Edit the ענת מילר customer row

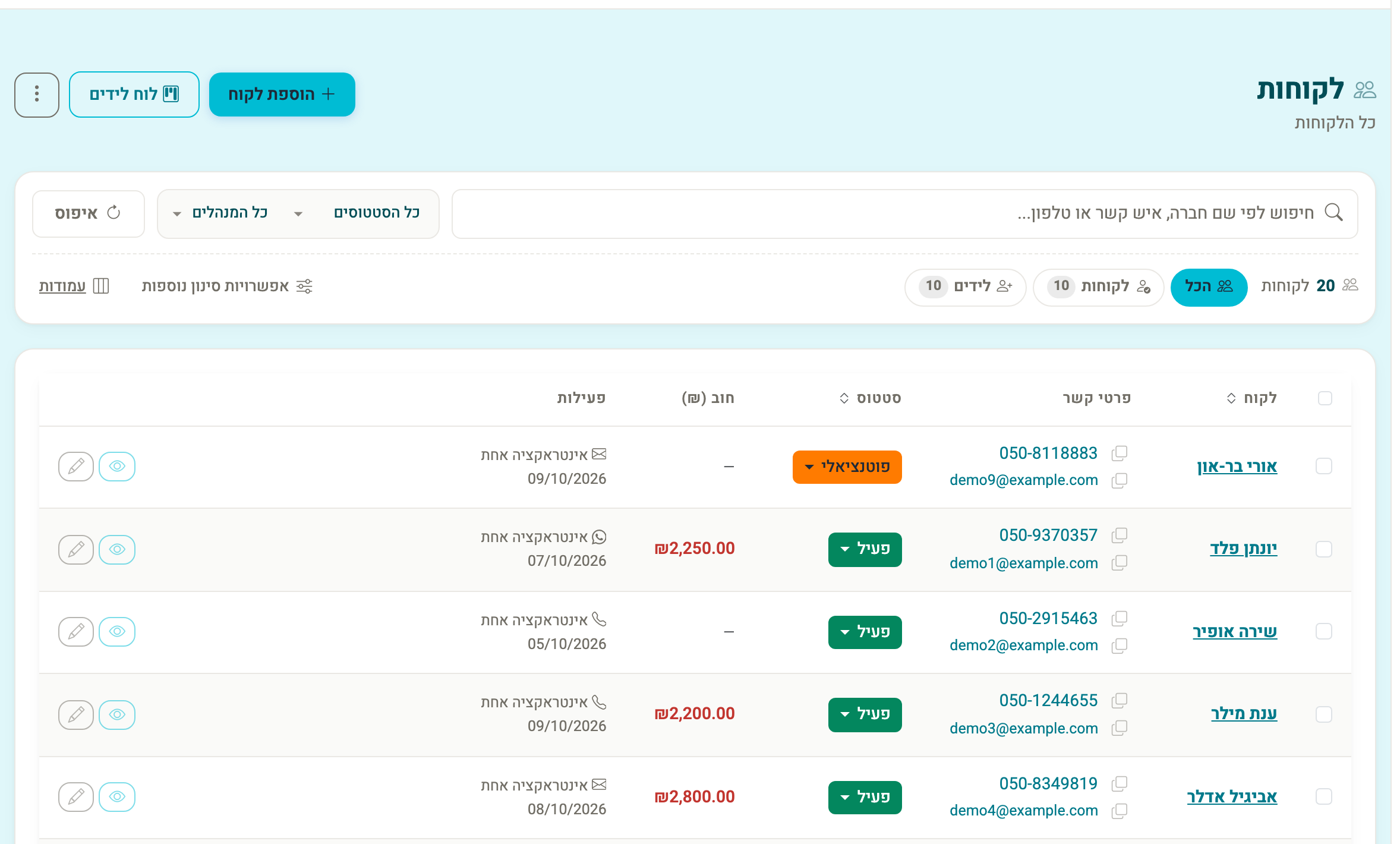click(x=76, y=714)
